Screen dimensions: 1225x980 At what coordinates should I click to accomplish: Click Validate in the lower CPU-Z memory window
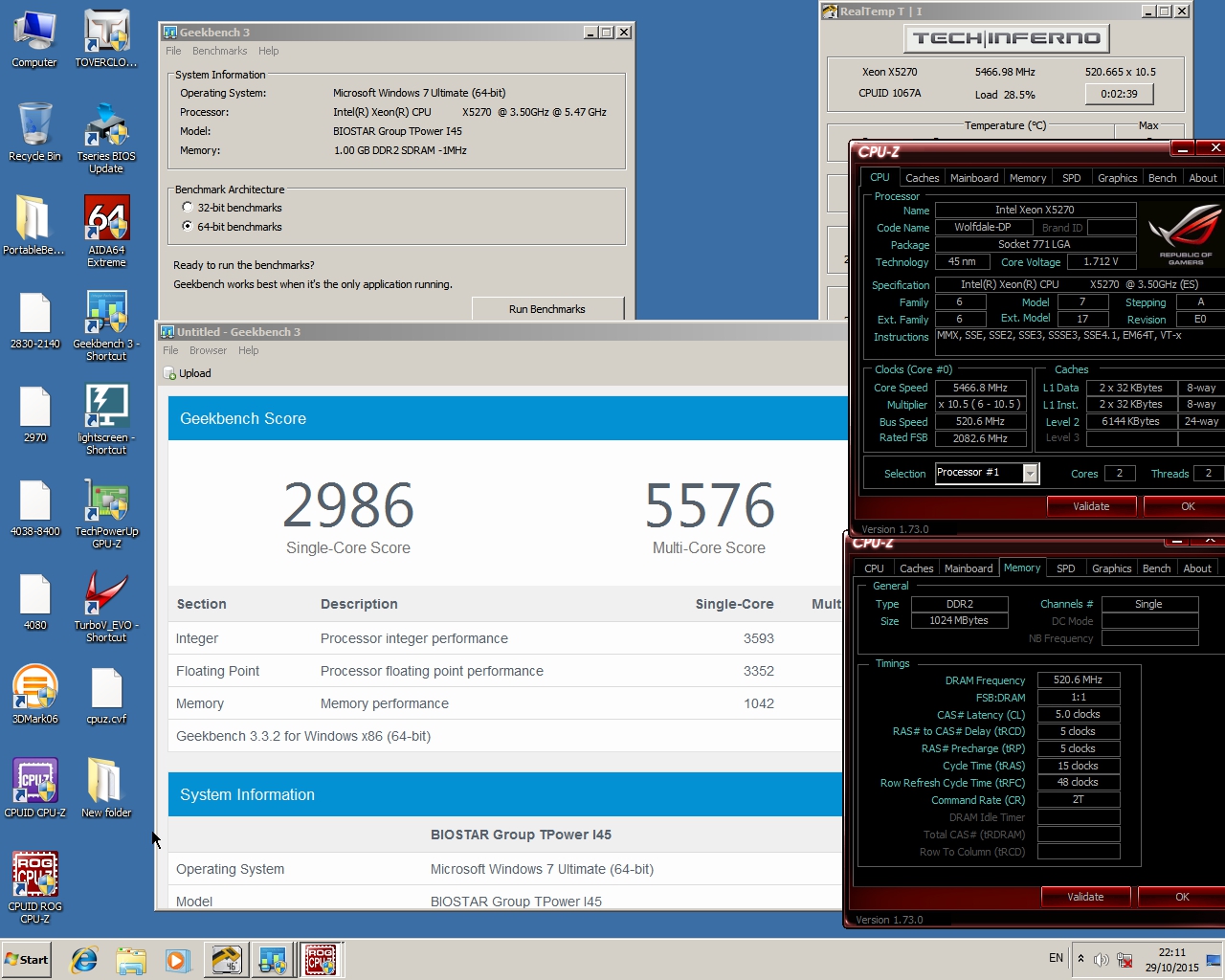tap(1085, 897)
